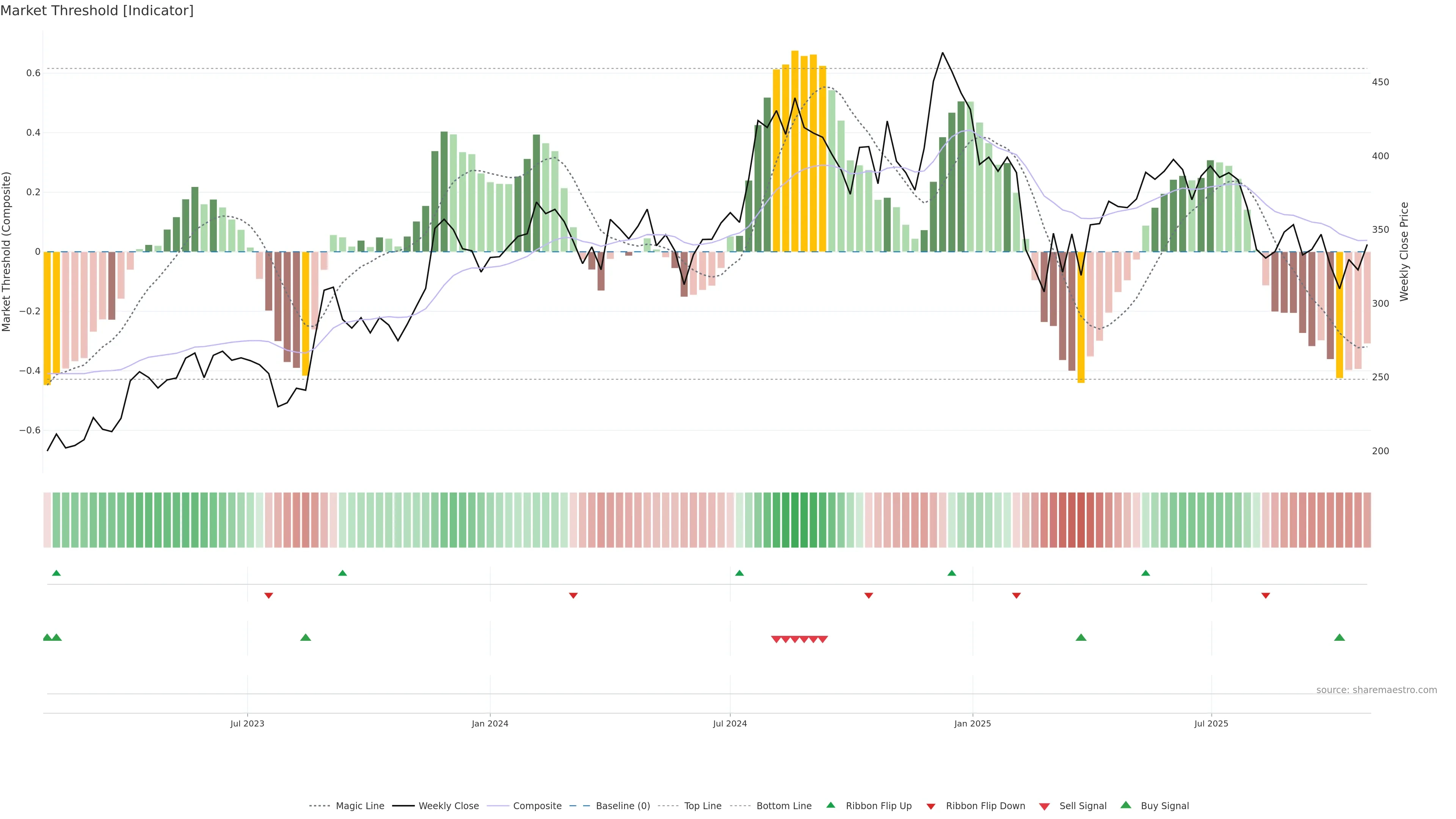Click the ribbon flip down marker after July 2025

[1266, 596]
